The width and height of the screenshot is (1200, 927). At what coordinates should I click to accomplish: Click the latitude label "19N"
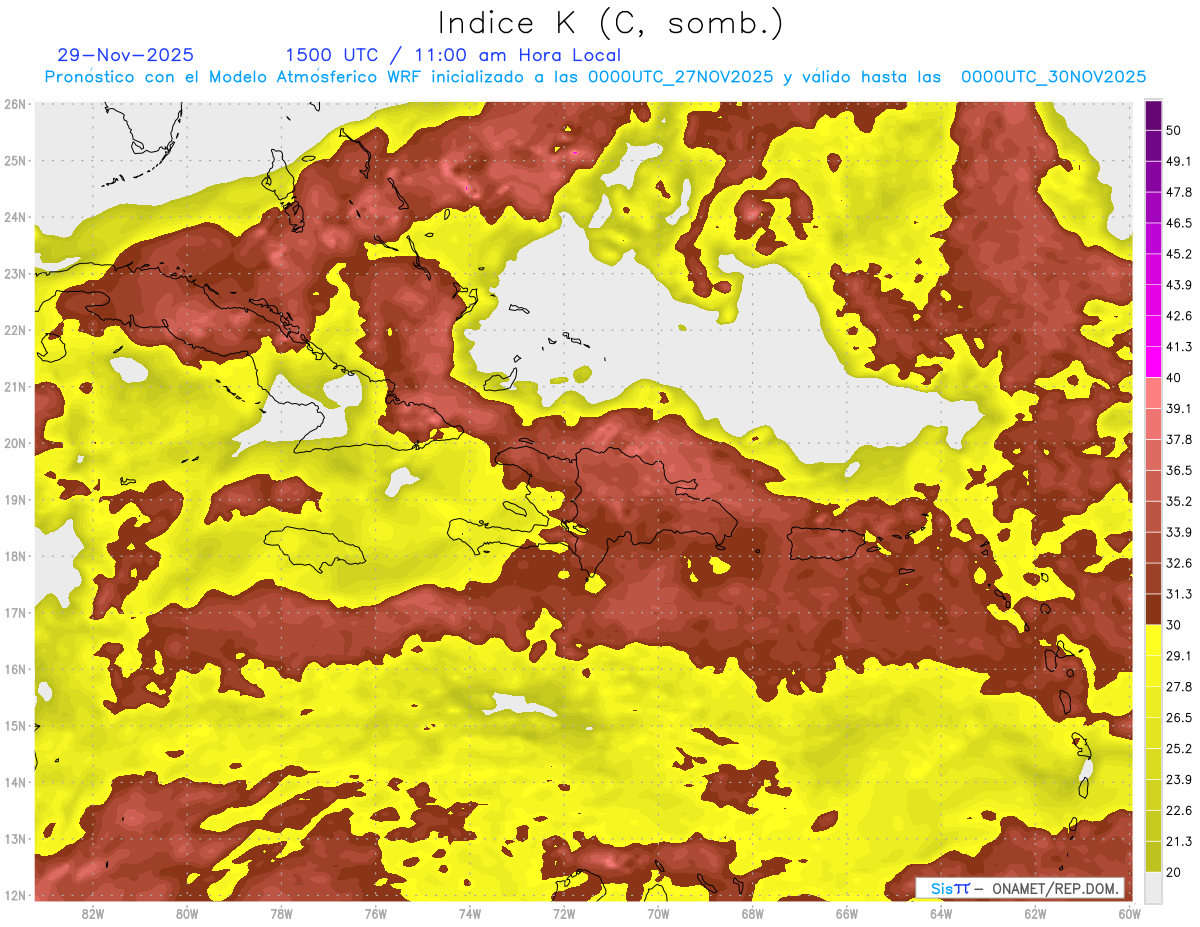(15, 500)
